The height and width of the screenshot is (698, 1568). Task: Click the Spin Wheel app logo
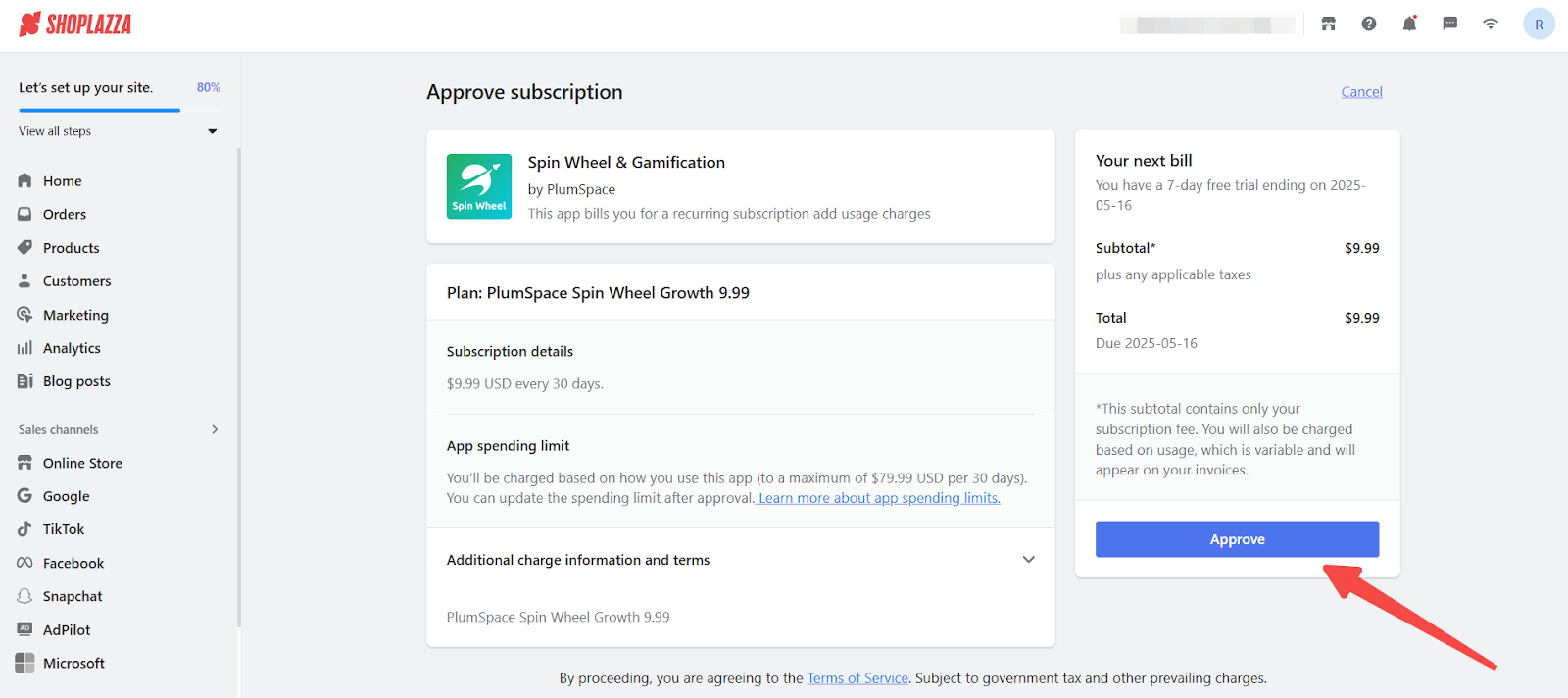click(479, 186)
